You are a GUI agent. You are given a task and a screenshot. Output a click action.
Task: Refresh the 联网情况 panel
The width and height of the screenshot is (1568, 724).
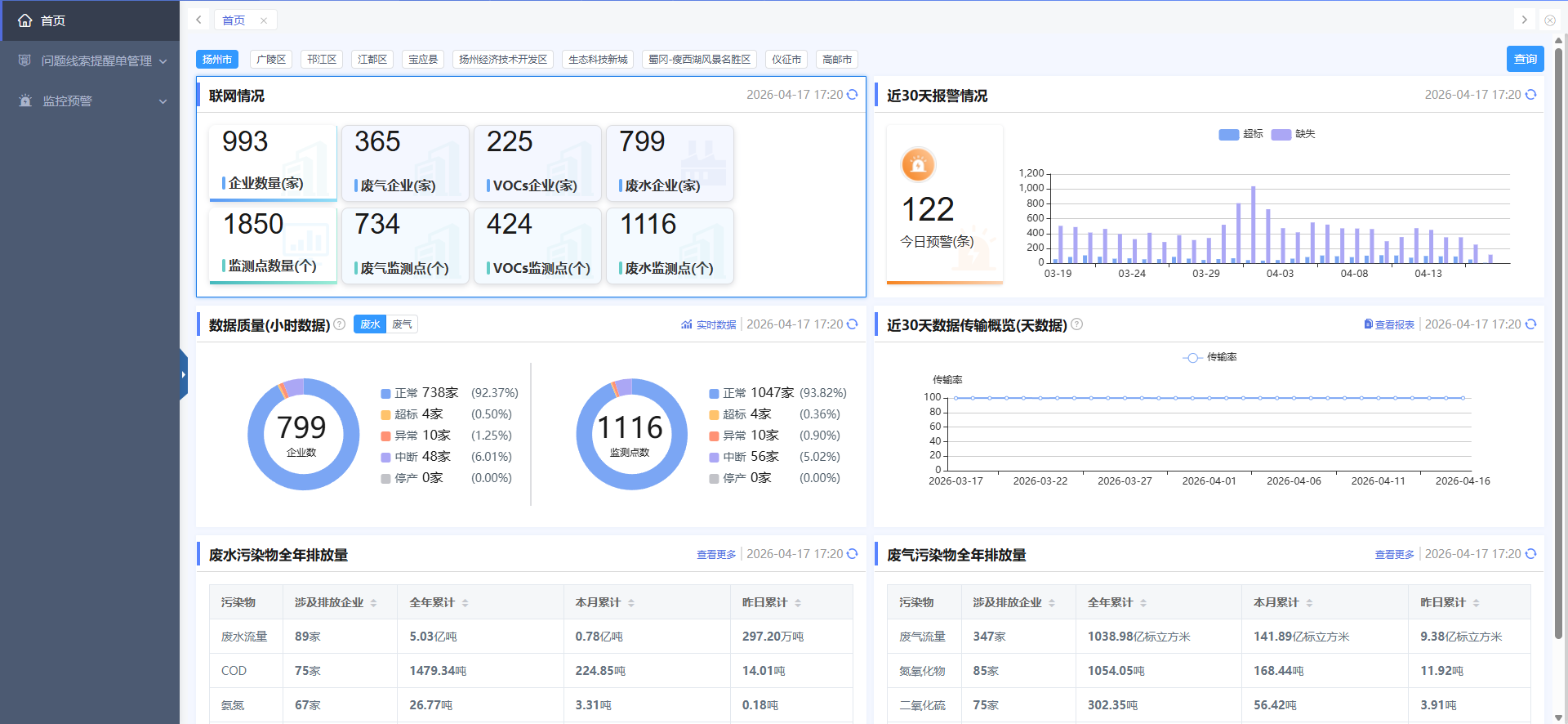click(852, 95)
